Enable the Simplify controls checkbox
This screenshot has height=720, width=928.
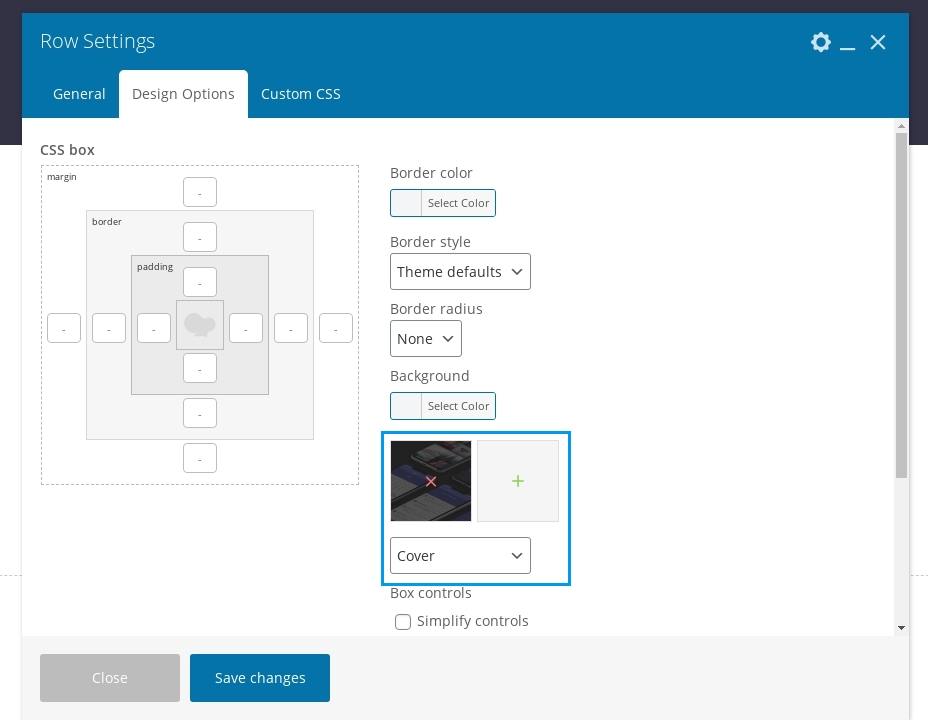coord(403,622)
